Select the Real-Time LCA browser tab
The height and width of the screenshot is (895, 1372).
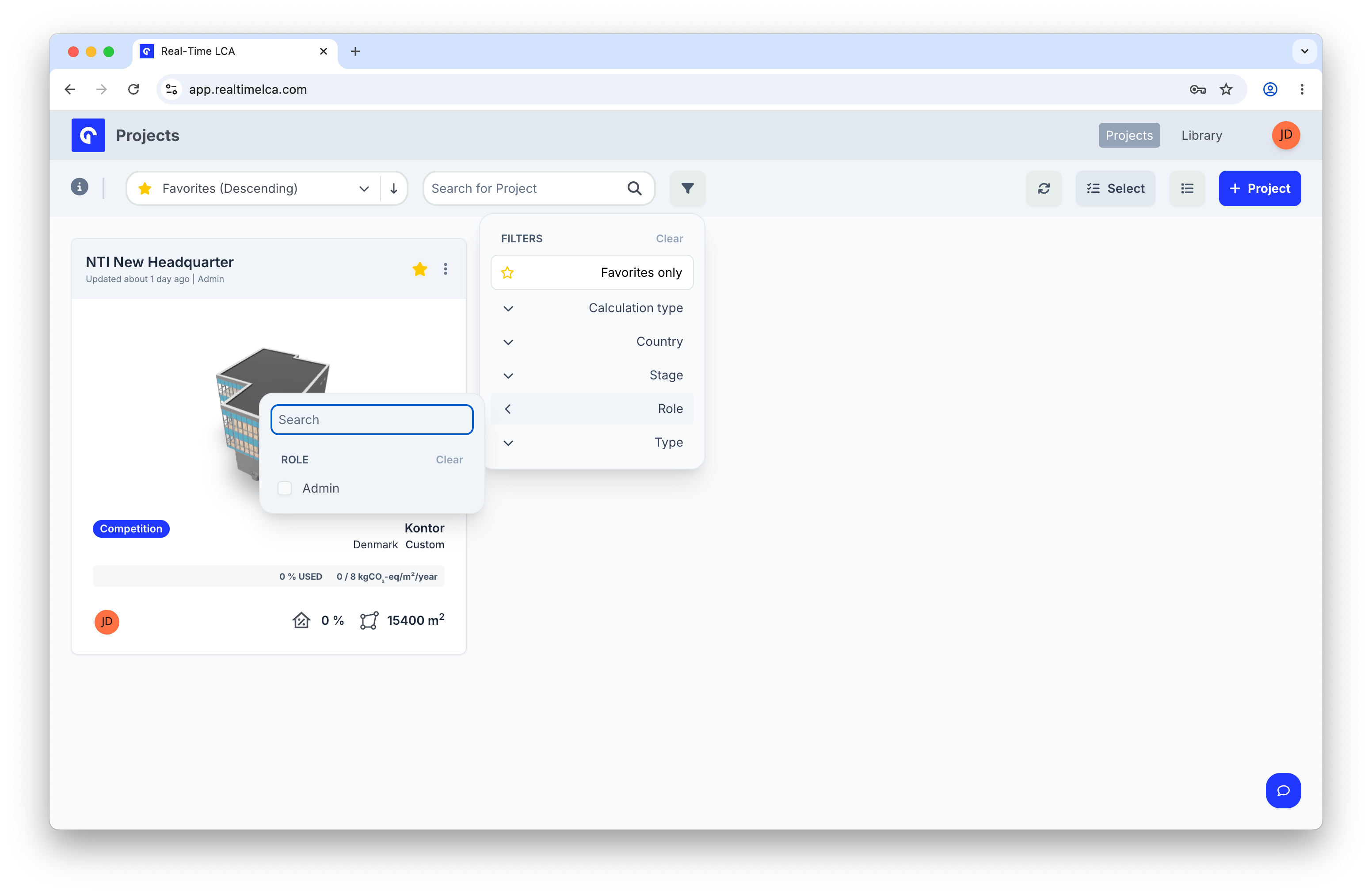coord(235,51)
